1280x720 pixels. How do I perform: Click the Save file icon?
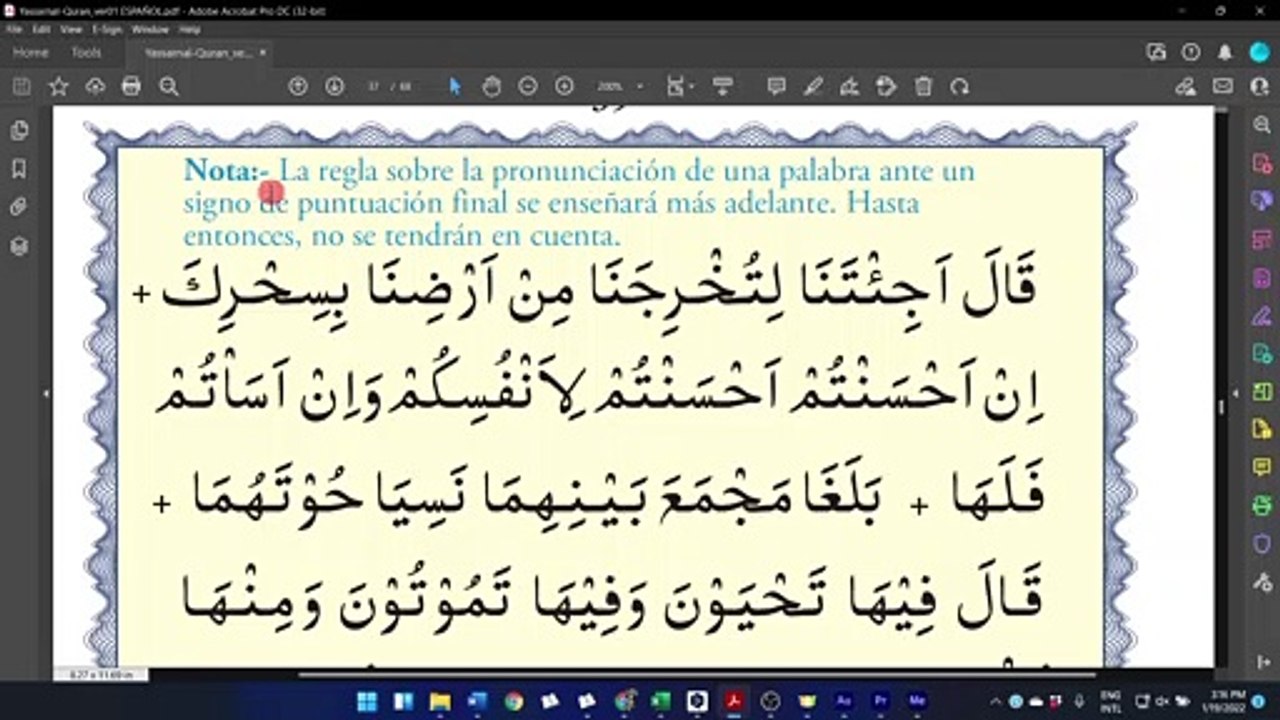coord(21,87)
